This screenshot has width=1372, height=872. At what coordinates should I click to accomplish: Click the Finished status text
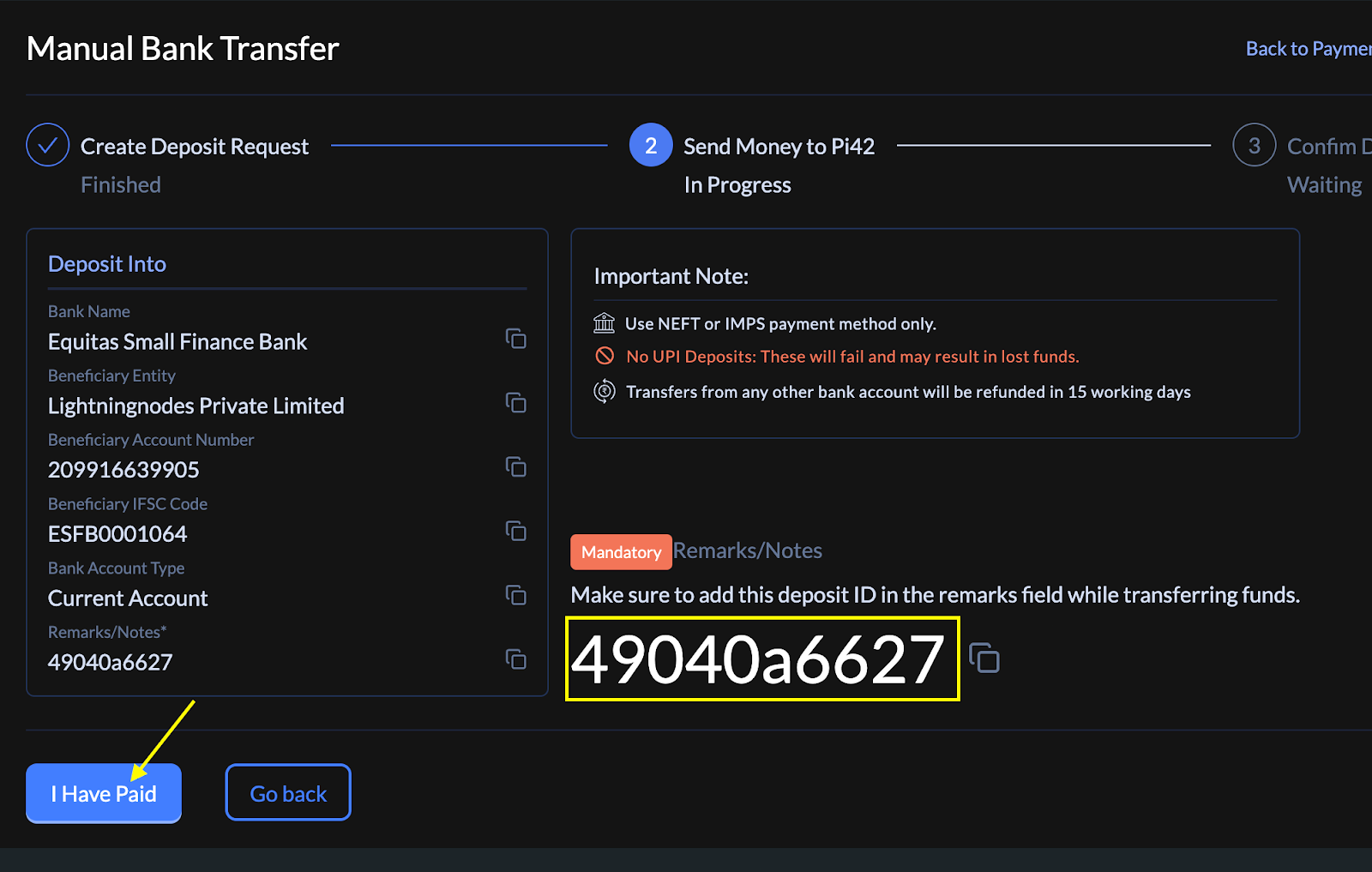(121, 185)
